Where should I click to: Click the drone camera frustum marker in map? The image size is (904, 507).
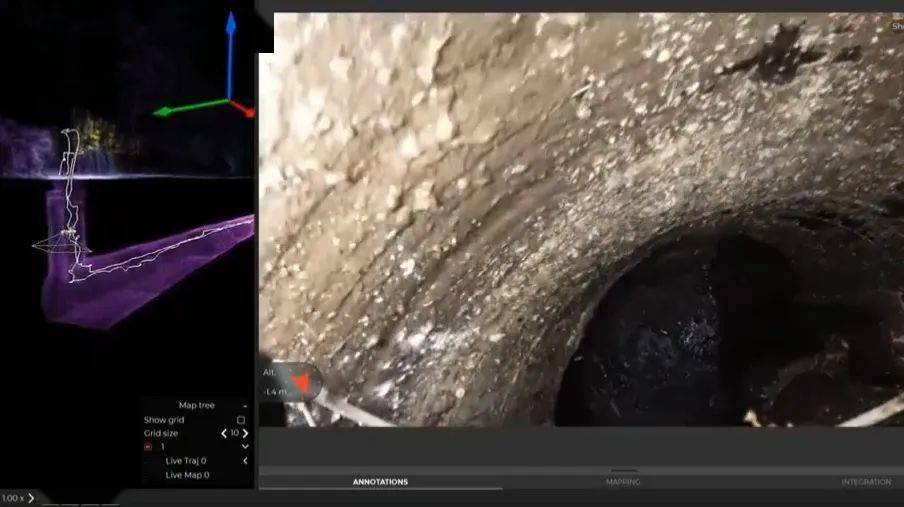(62, 244)
